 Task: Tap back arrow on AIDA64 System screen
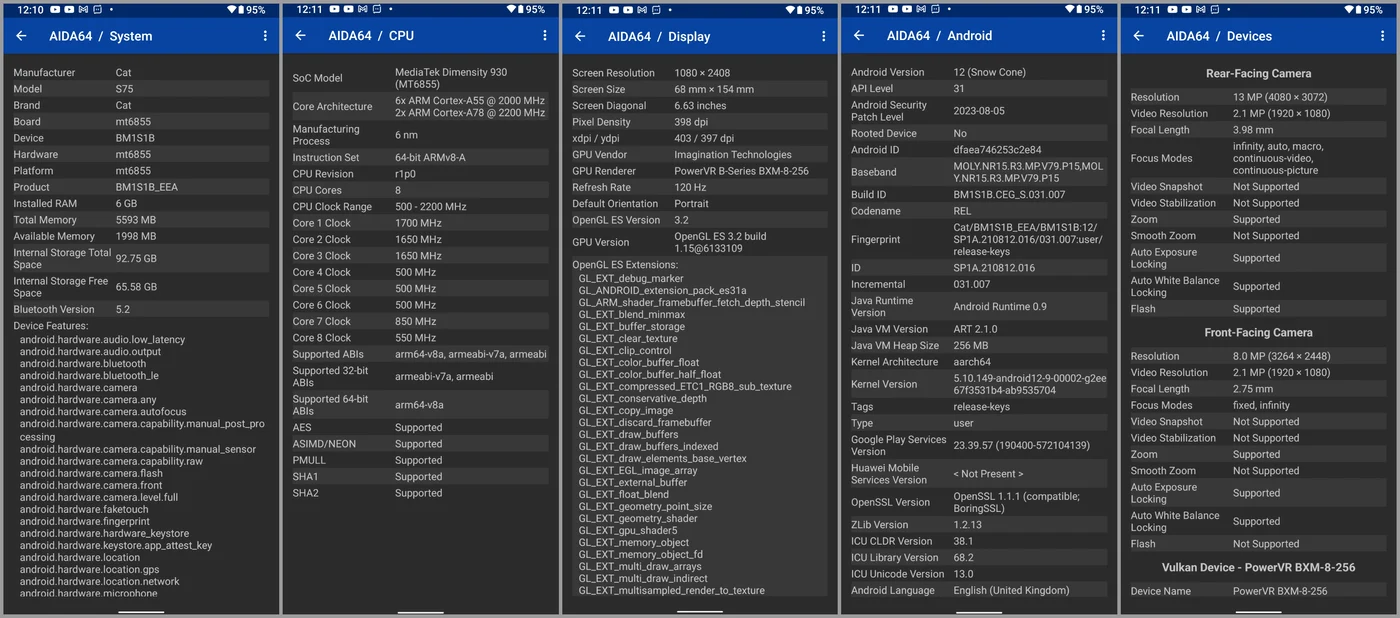[x=21, y=36]
